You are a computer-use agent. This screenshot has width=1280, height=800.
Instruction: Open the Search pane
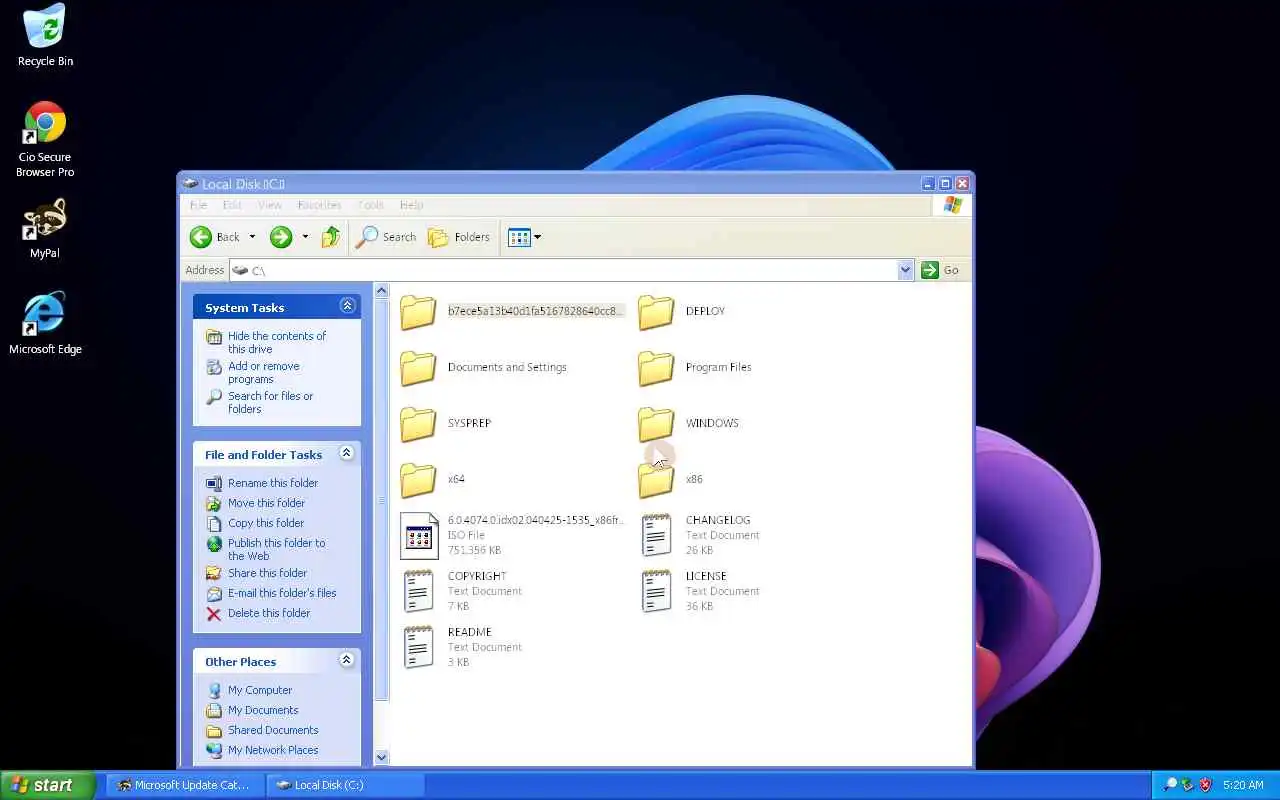pos(386,237)
